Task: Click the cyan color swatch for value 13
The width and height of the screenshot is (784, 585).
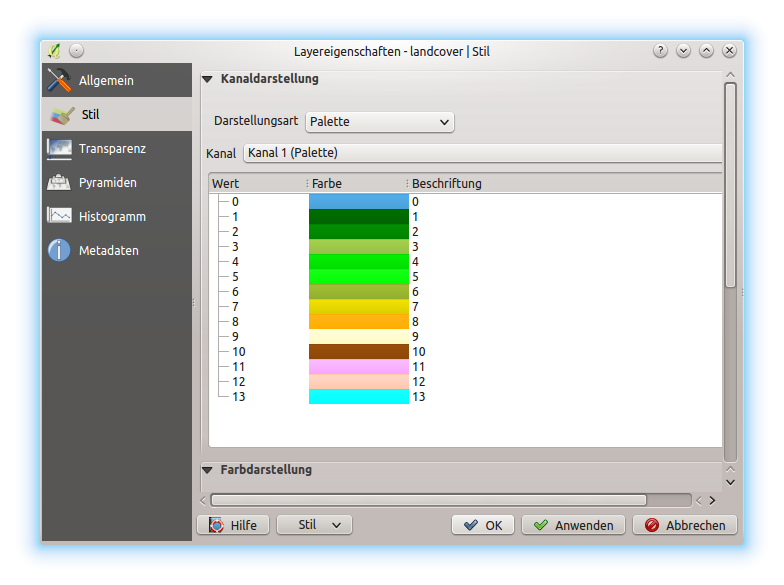Action: [358, 397]
